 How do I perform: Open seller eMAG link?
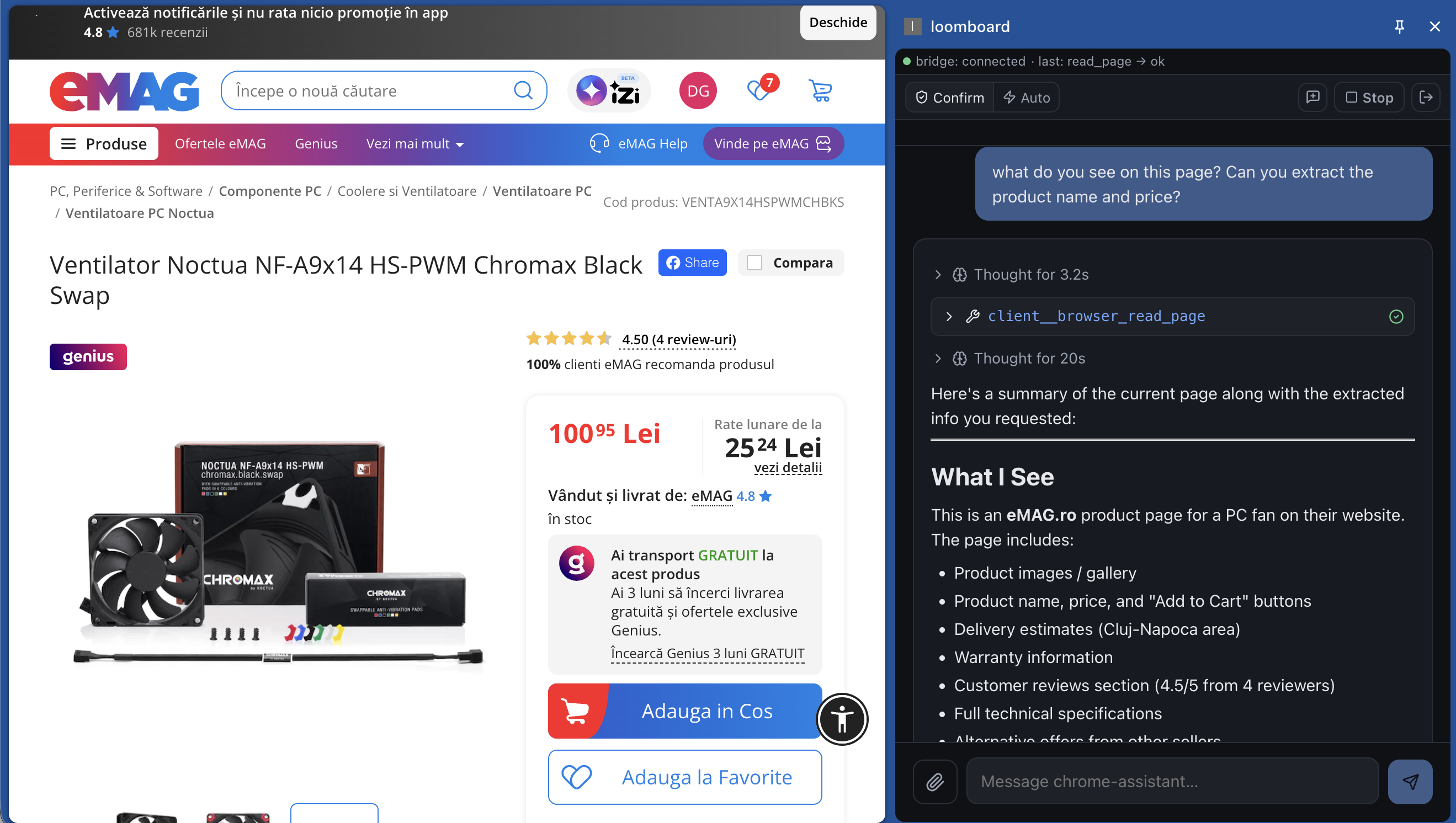712,496
